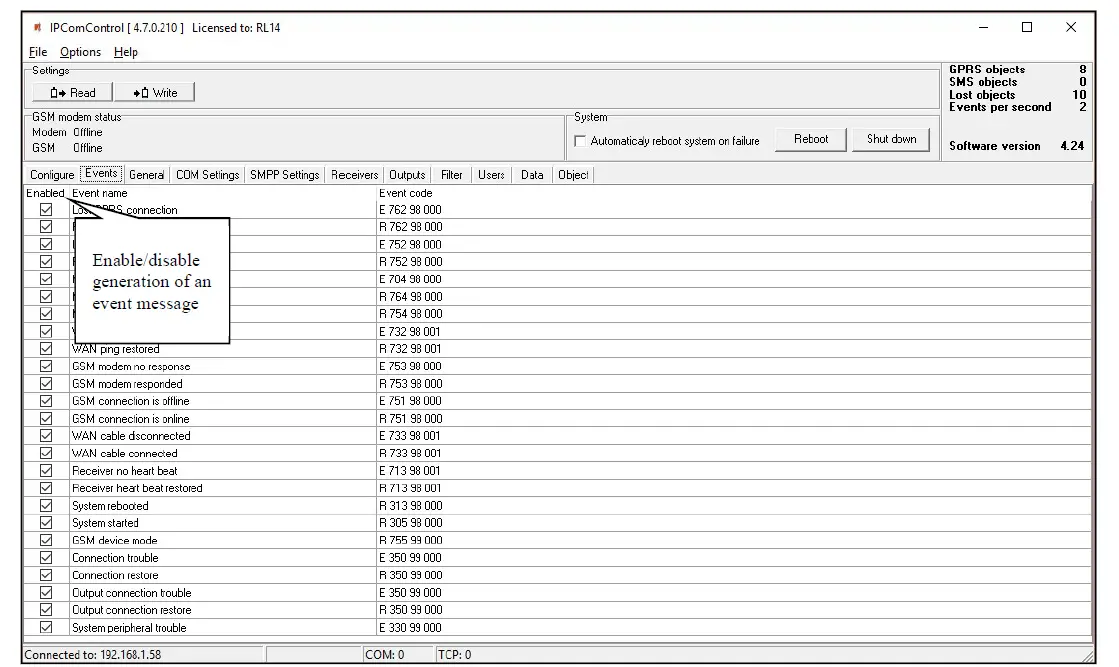Screen dimensions: 1119x667
Task: Toggle System started checkbox
Action: (46, 523)
